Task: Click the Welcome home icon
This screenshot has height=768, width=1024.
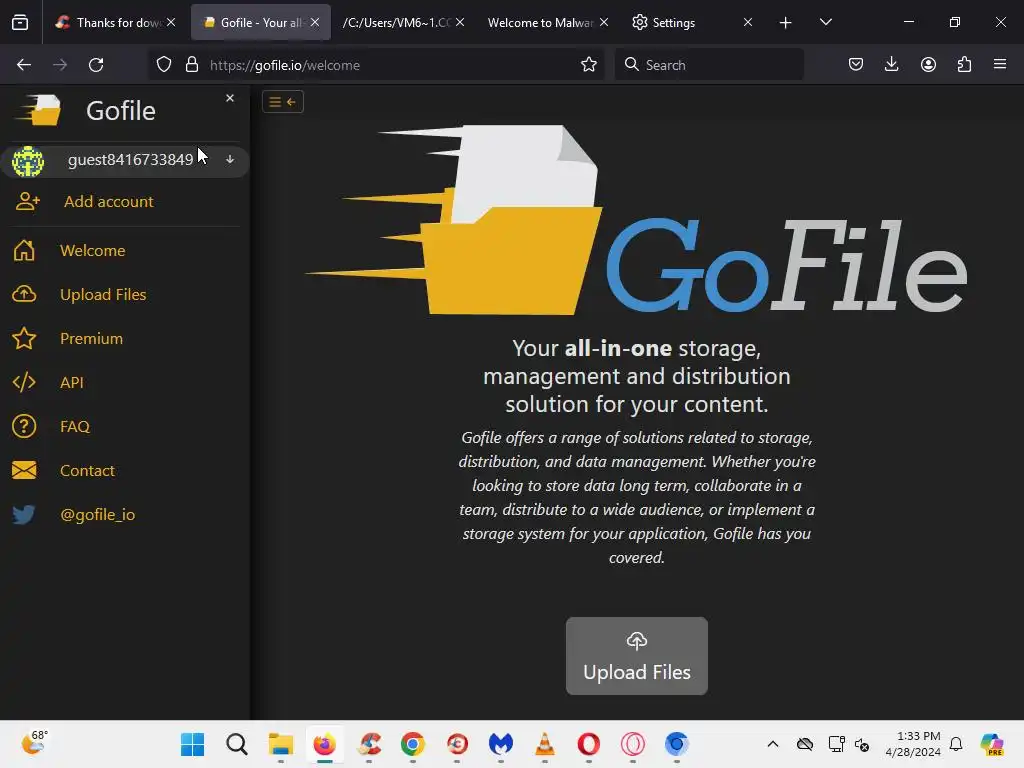Action: (x=24, y=250)
